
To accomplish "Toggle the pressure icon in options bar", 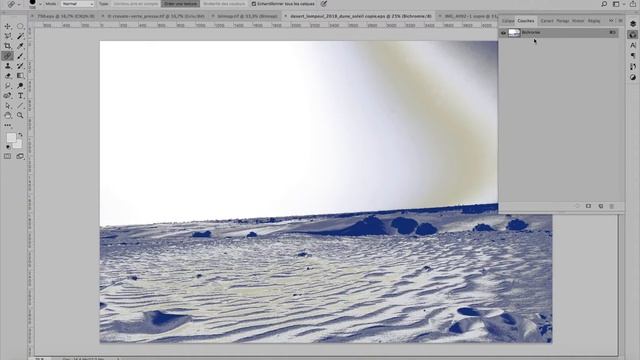I will [324, 4].
